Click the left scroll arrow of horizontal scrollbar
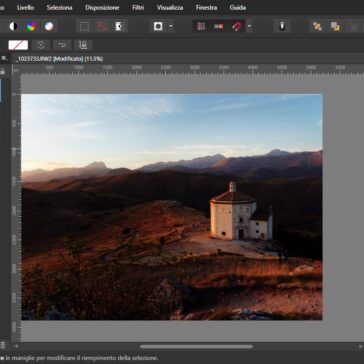The width and height of the screenshot is (364, 364). tap(16, 346)
